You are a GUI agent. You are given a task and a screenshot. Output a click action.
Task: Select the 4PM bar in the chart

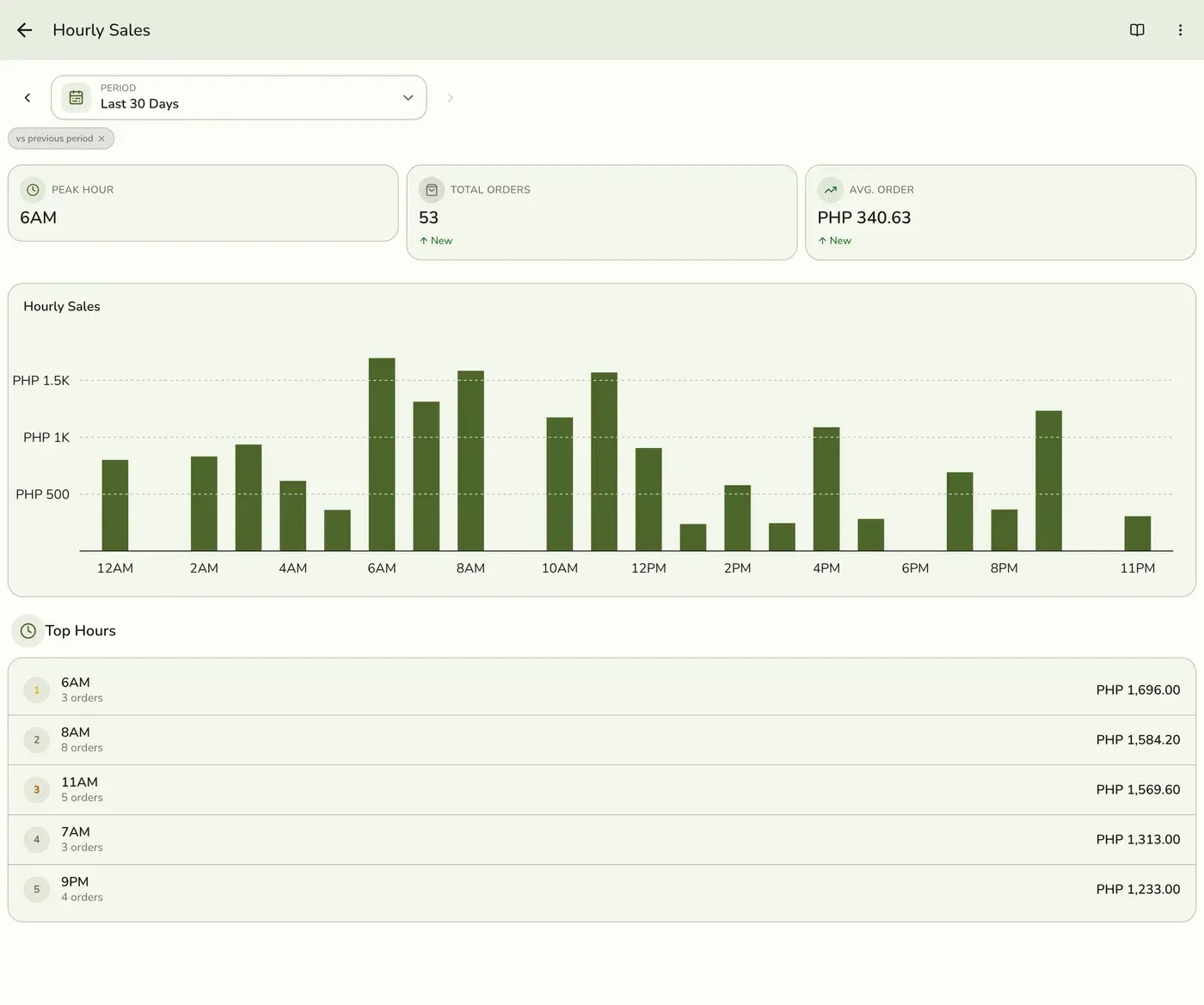(x=826, y=489)
